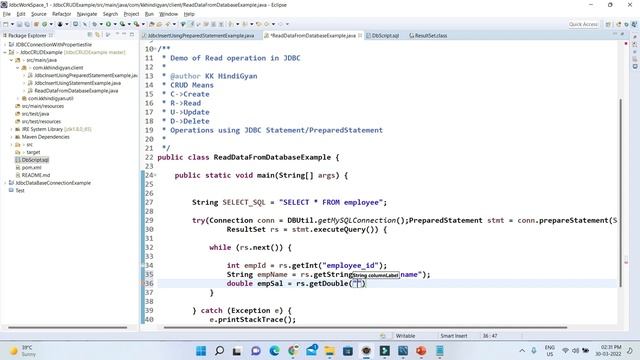Expand JdbcDataBaseConnectionExample project
The image size is (640, 360).
click(5, 183)
